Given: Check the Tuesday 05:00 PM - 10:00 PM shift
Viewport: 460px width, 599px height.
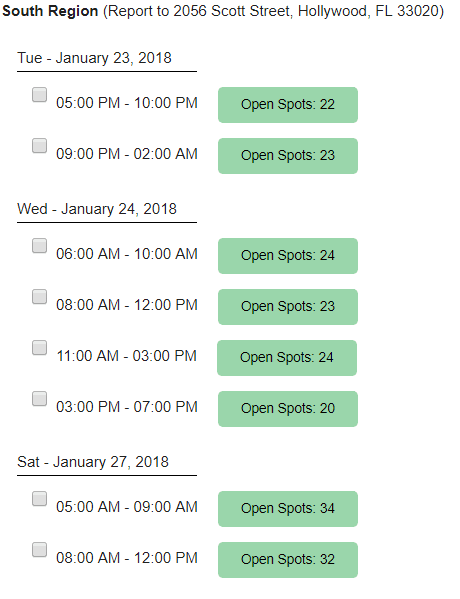Looking at the screenshot, I should click(39, 95).
